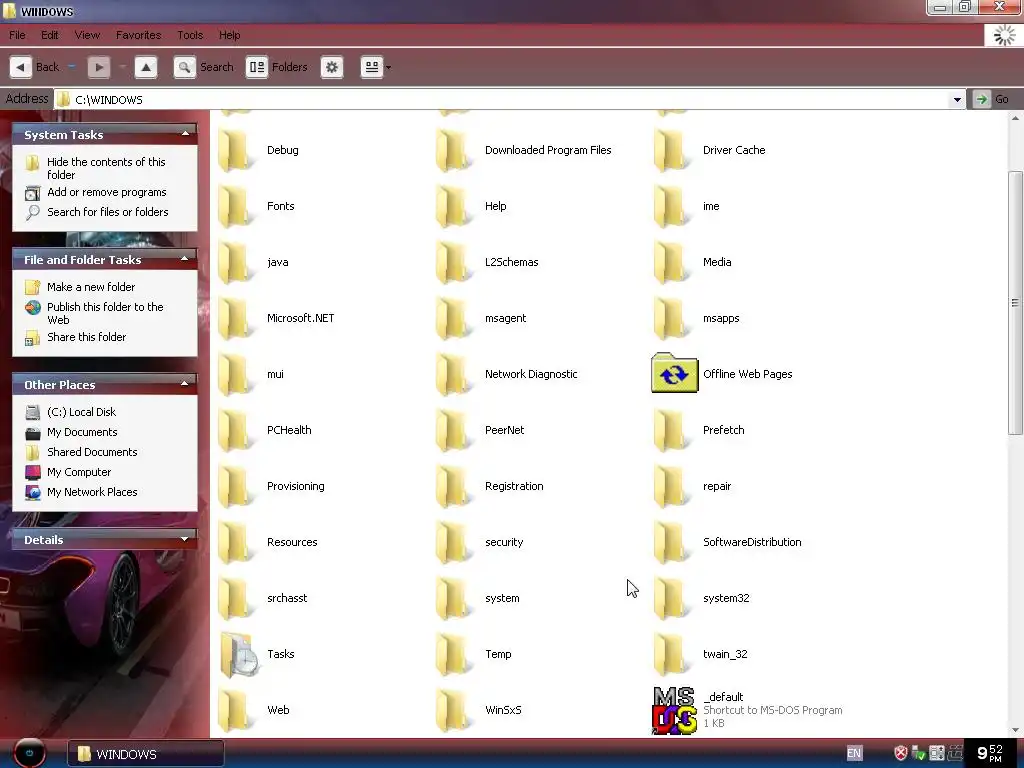This screenshot has width=1024, height=768.
Task: Go back using the Back arrow button
Action: (x=21, y=67)
